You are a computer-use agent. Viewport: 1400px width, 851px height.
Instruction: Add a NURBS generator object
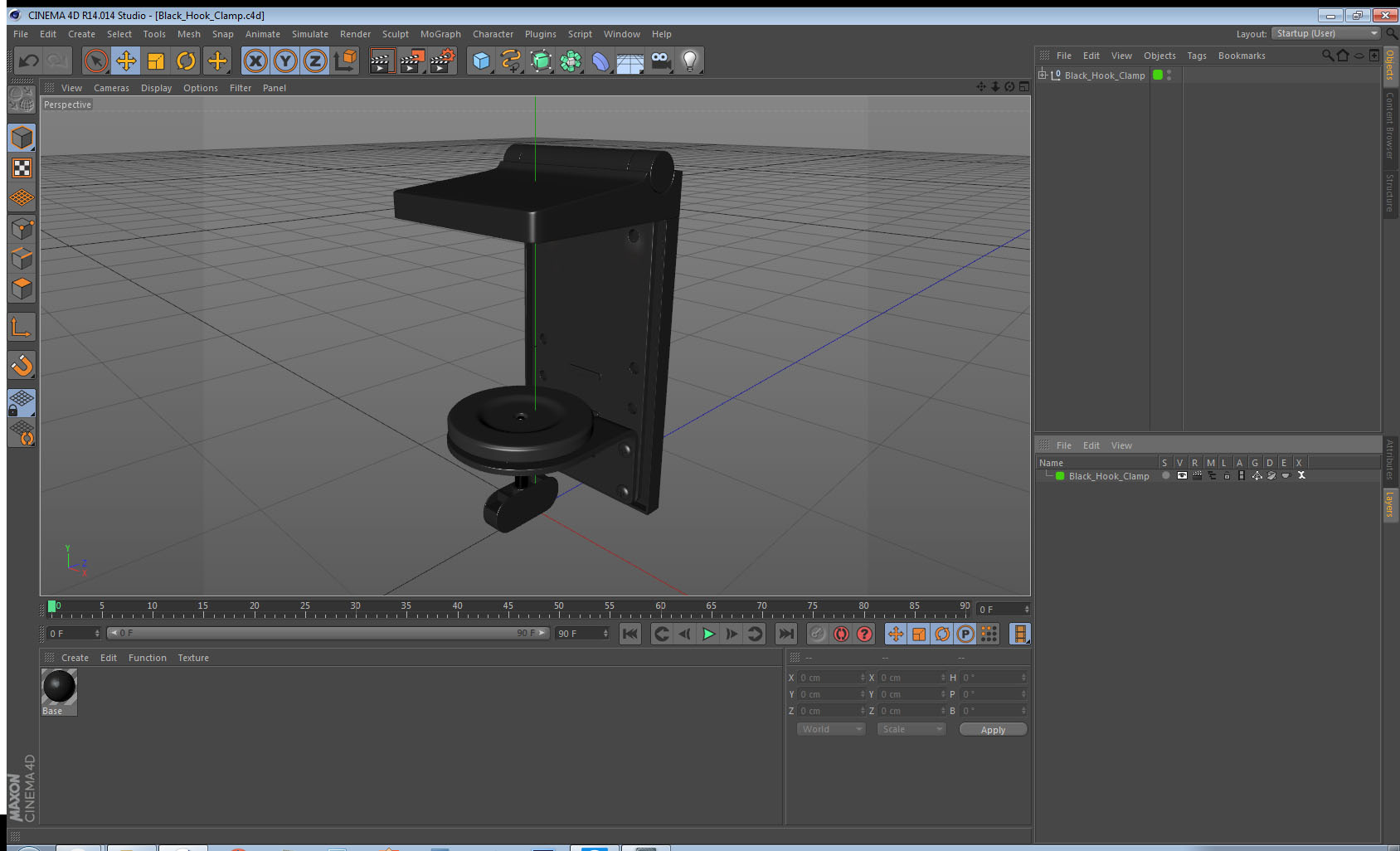point(541,61)
